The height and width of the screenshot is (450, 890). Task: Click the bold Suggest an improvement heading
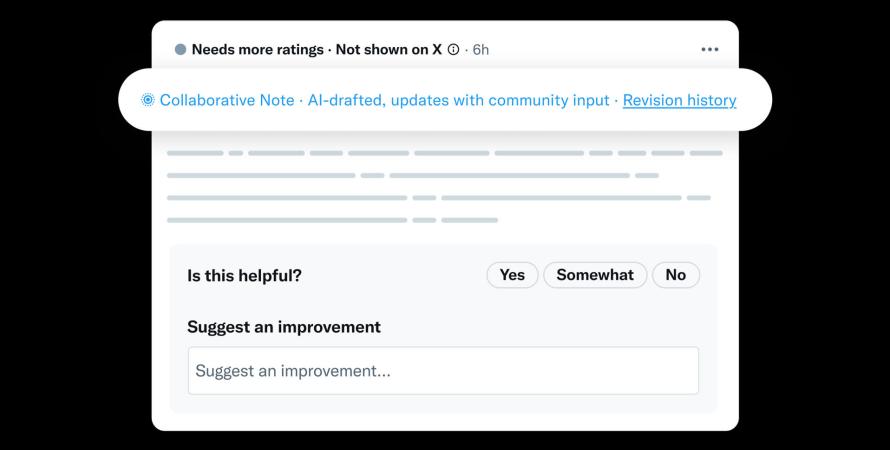[284, 327]
